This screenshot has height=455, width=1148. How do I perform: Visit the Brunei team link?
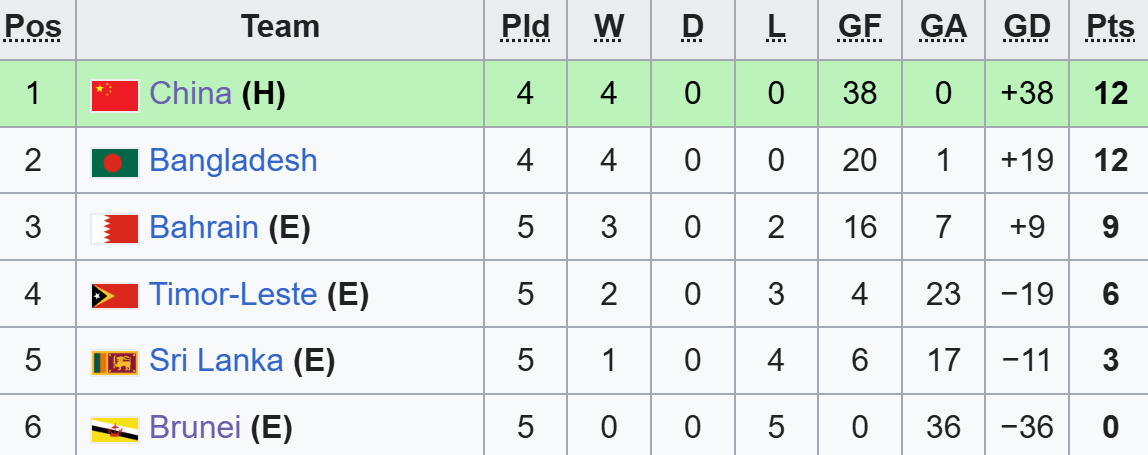click(x=195, y=428)
